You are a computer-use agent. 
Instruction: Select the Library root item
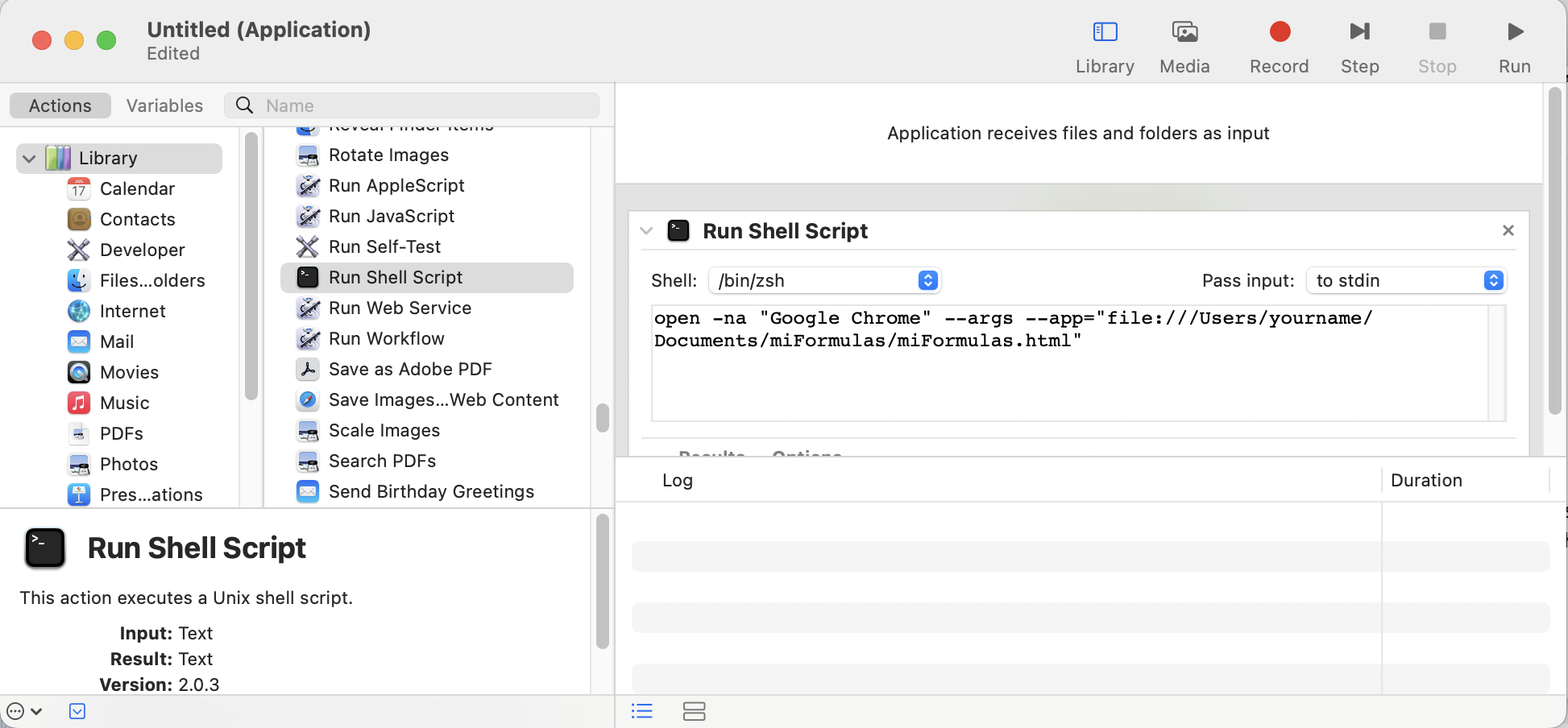coord(119,159)
